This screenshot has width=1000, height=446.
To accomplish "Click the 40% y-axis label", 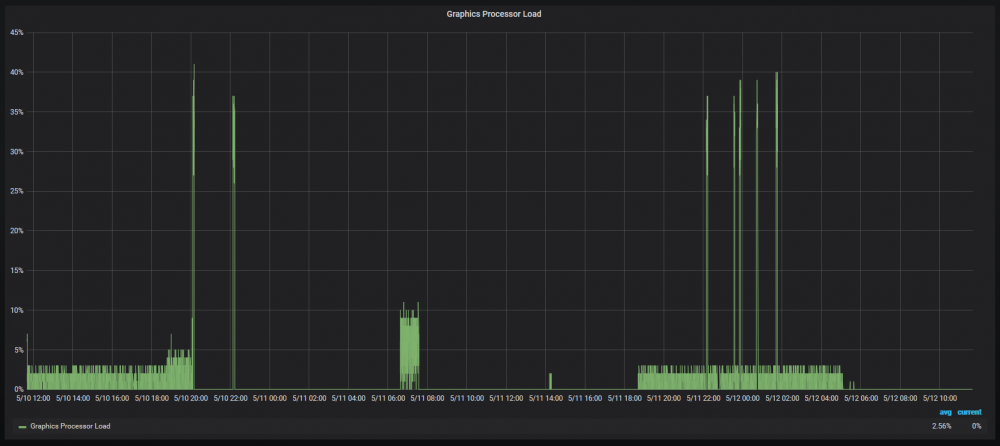I will [17, 72].
